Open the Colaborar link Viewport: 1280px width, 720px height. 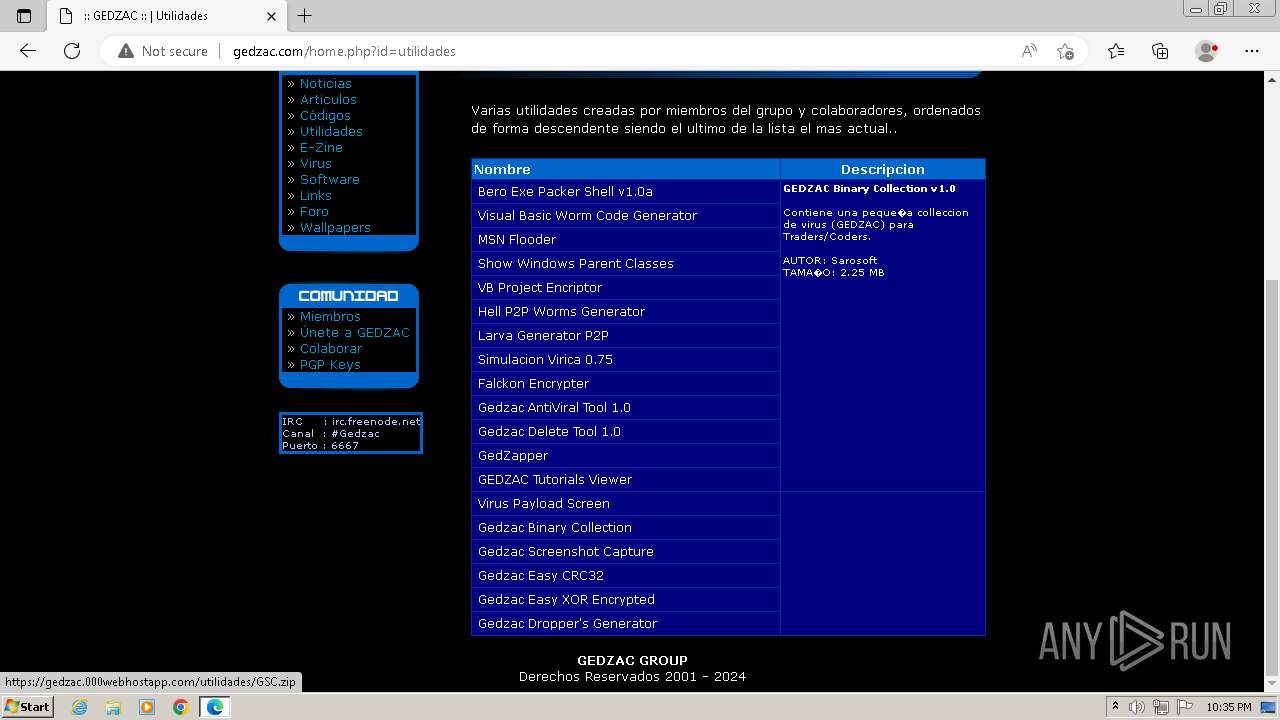click(x=331, y=348)
